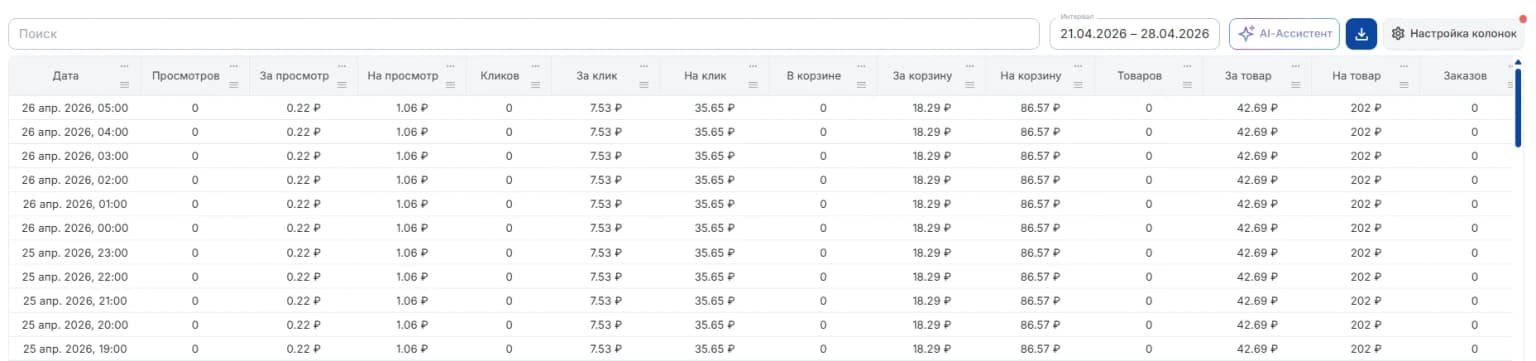Viewport: 1536px width, 361px height.
Task: Select date cell "25 апр. 2026, 21:00"
Action: pos(75,300)
